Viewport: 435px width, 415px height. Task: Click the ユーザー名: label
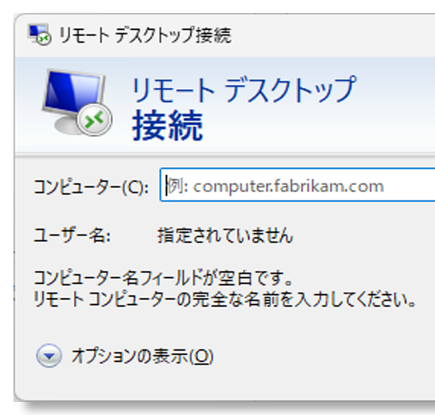coord(72,236)
